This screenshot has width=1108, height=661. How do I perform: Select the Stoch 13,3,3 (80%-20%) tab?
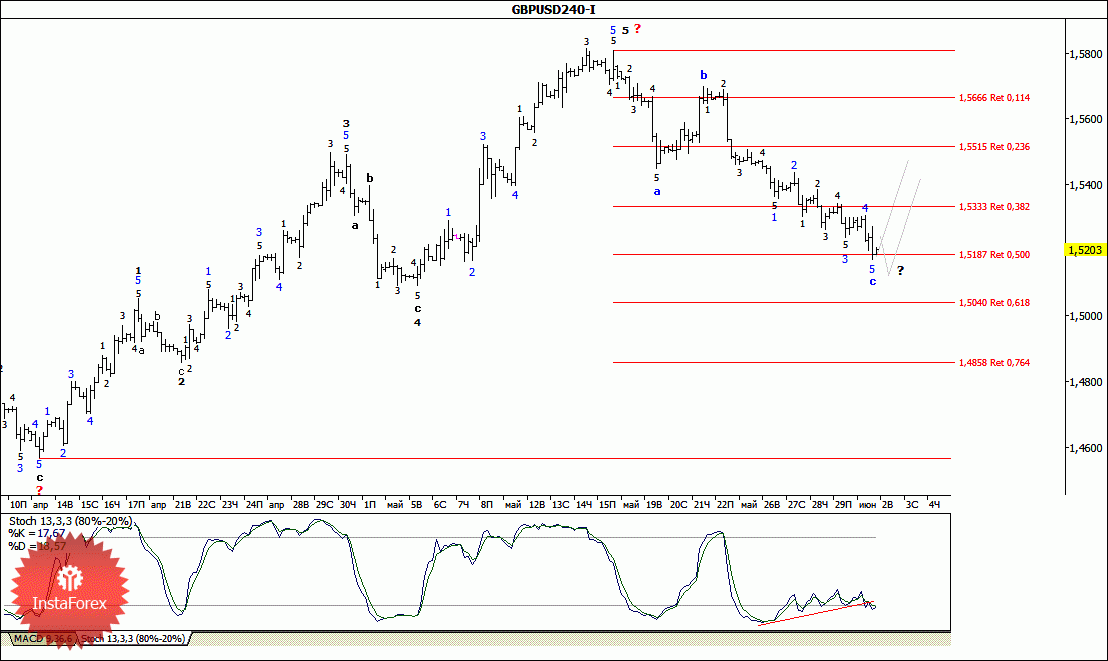(x=133, y=638)
